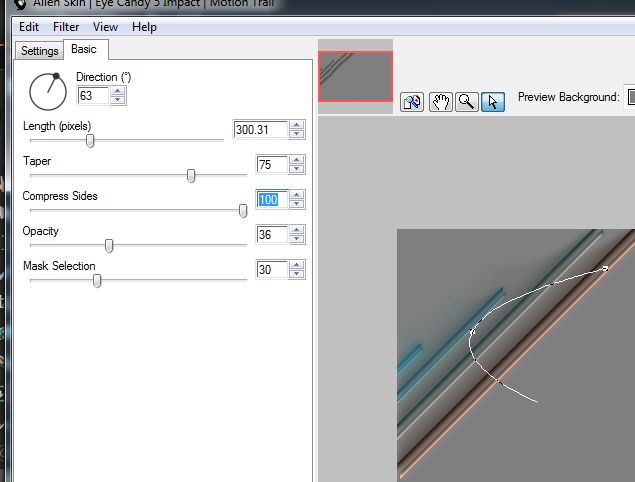This screenshot has width=635, height=482.
Task: Click the Length value stepper arrows
Action: tap(297, 130)
